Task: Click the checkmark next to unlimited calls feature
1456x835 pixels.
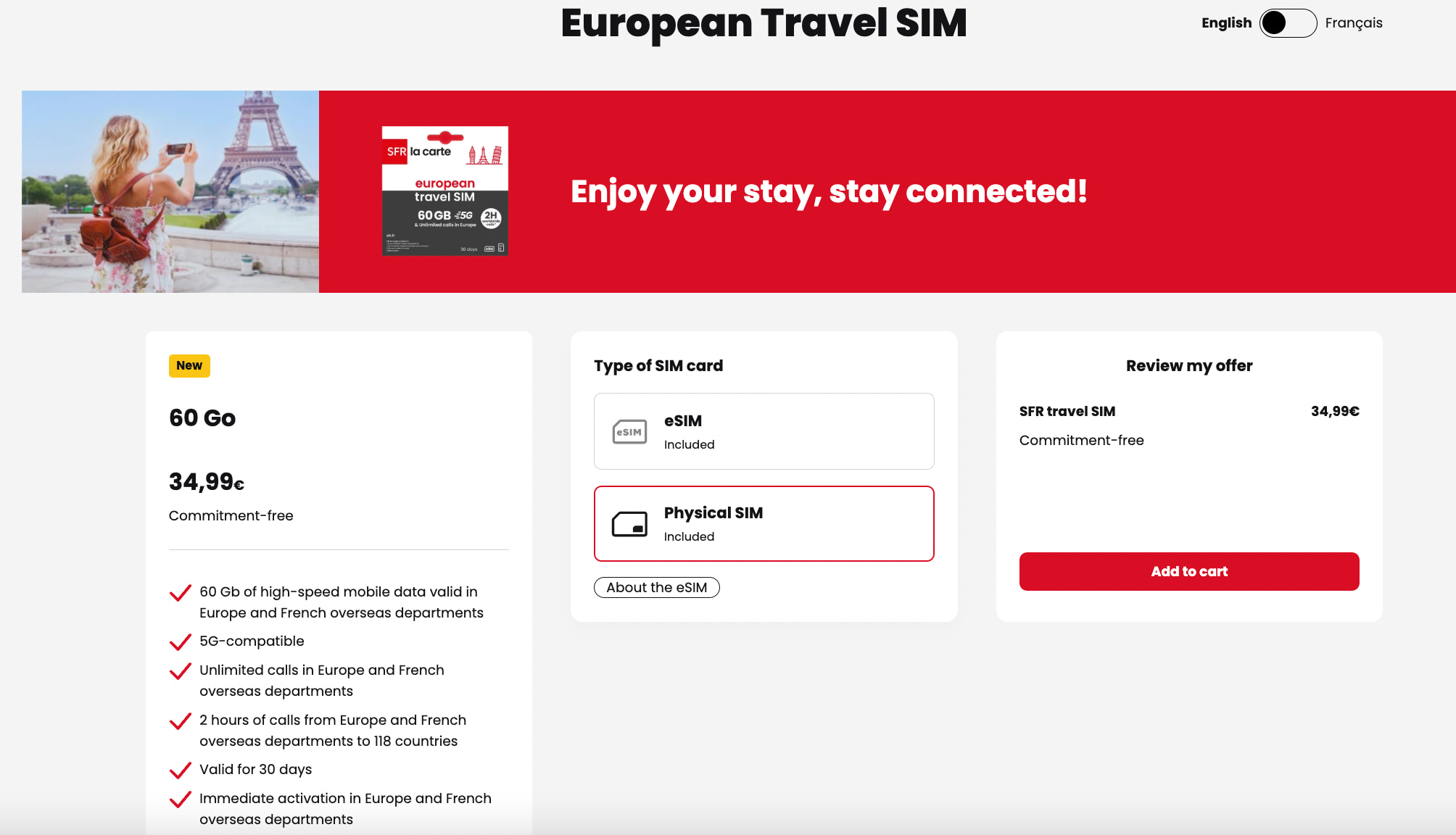Action: pyautogui.click(x=179, y=671)
